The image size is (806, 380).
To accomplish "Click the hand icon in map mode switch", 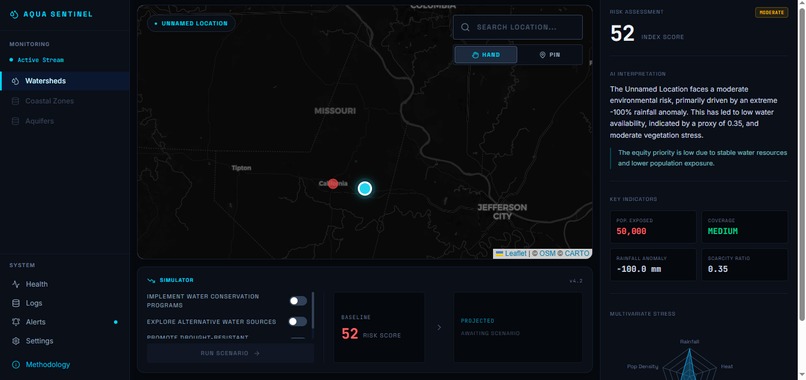I will (475, 55).
